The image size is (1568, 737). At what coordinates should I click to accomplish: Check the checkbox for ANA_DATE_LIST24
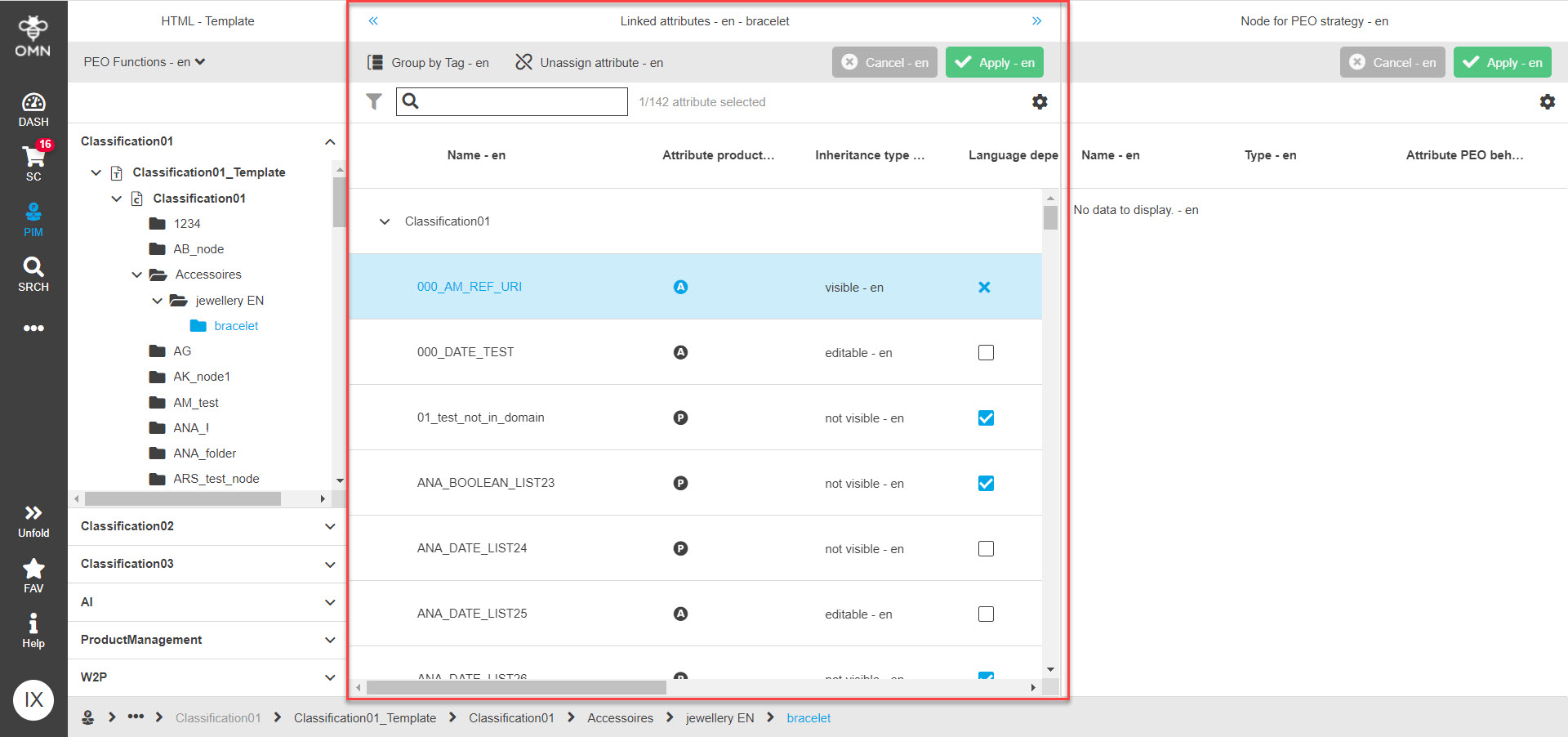(986, 548)
